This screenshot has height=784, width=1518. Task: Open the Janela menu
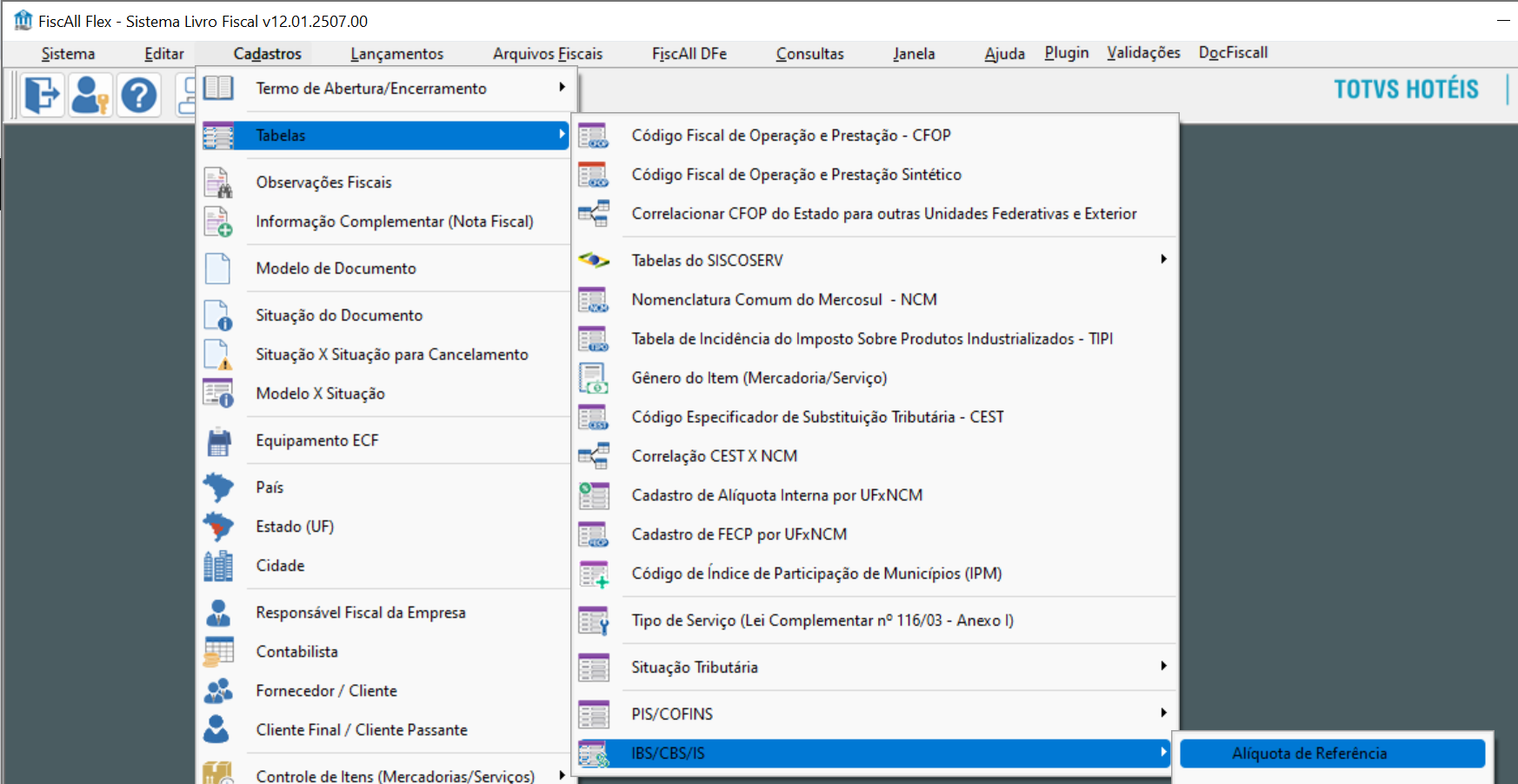point(914,54)
